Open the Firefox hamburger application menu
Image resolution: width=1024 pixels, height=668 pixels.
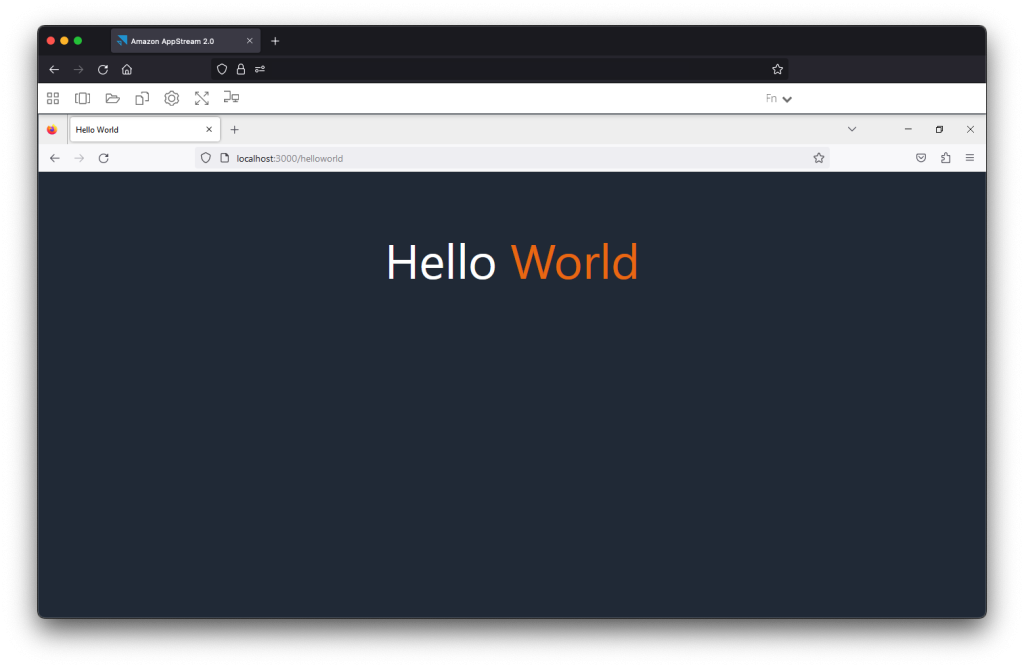[x=969, y=157]
